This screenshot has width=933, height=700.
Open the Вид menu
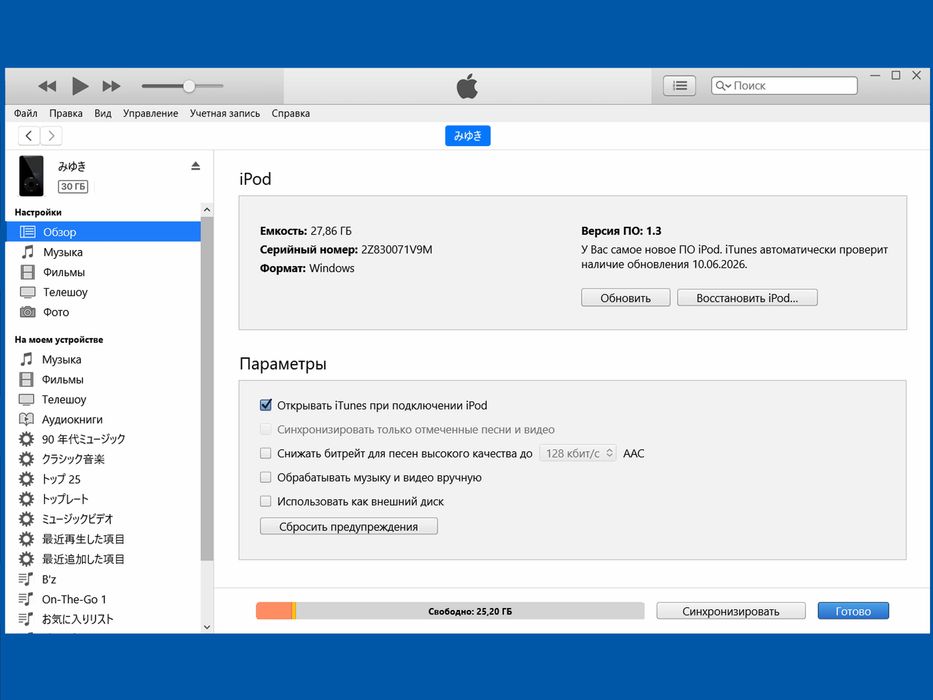(x=102, y=113)
